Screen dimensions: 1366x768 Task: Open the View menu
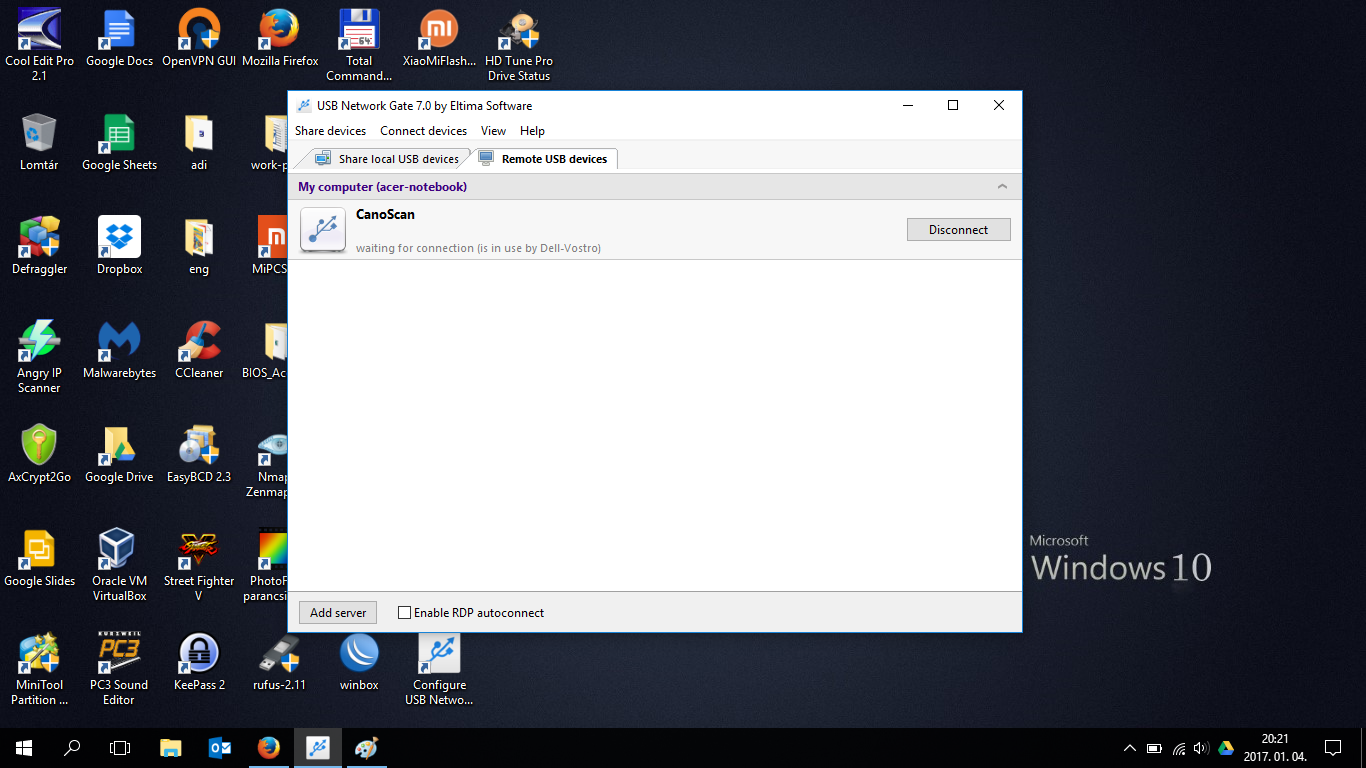click(x=493, y=131)
